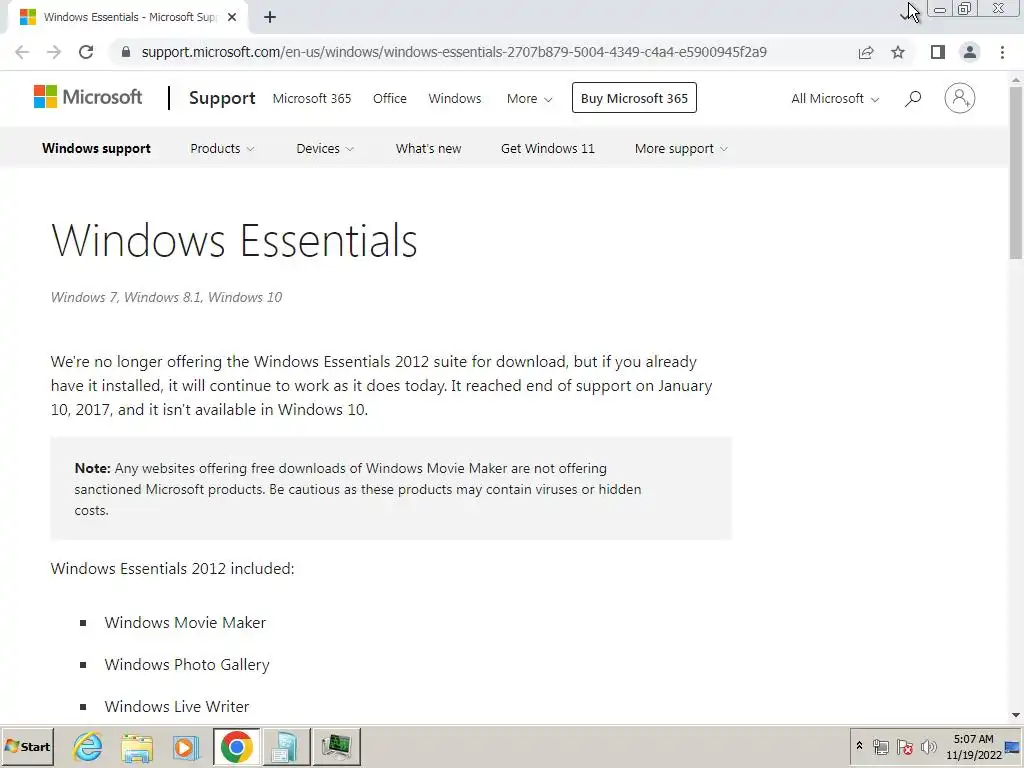Open the Chrome profile avatar icon

coord(970,52)
